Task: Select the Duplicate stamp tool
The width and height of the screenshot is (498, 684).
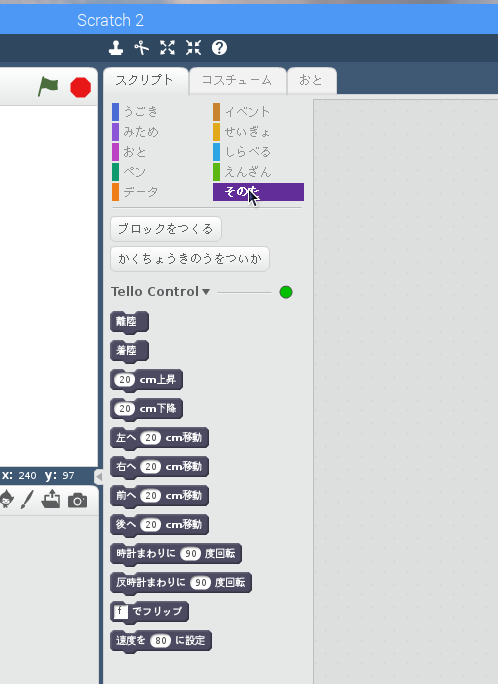Action: (x=116, y=48)
